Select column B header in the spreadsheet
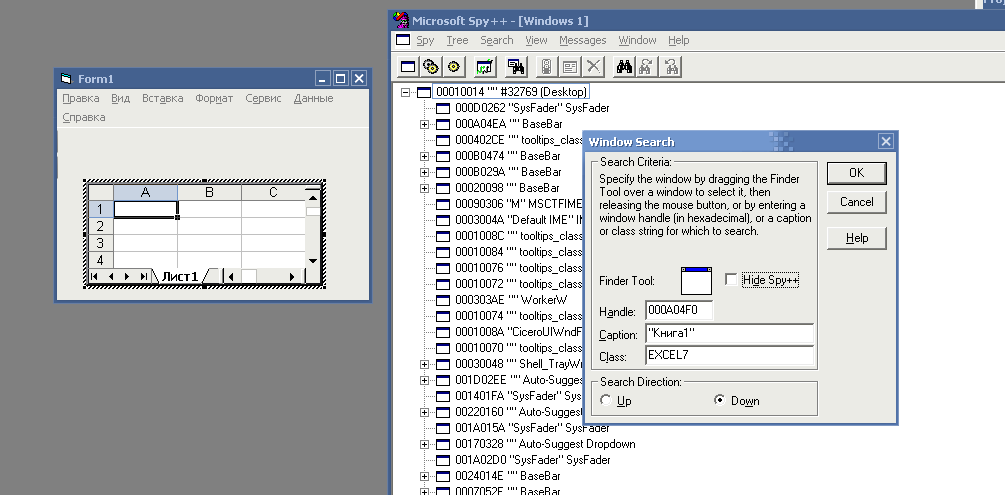The height and width of the screenshot is (495, 1005). (209, 192)
